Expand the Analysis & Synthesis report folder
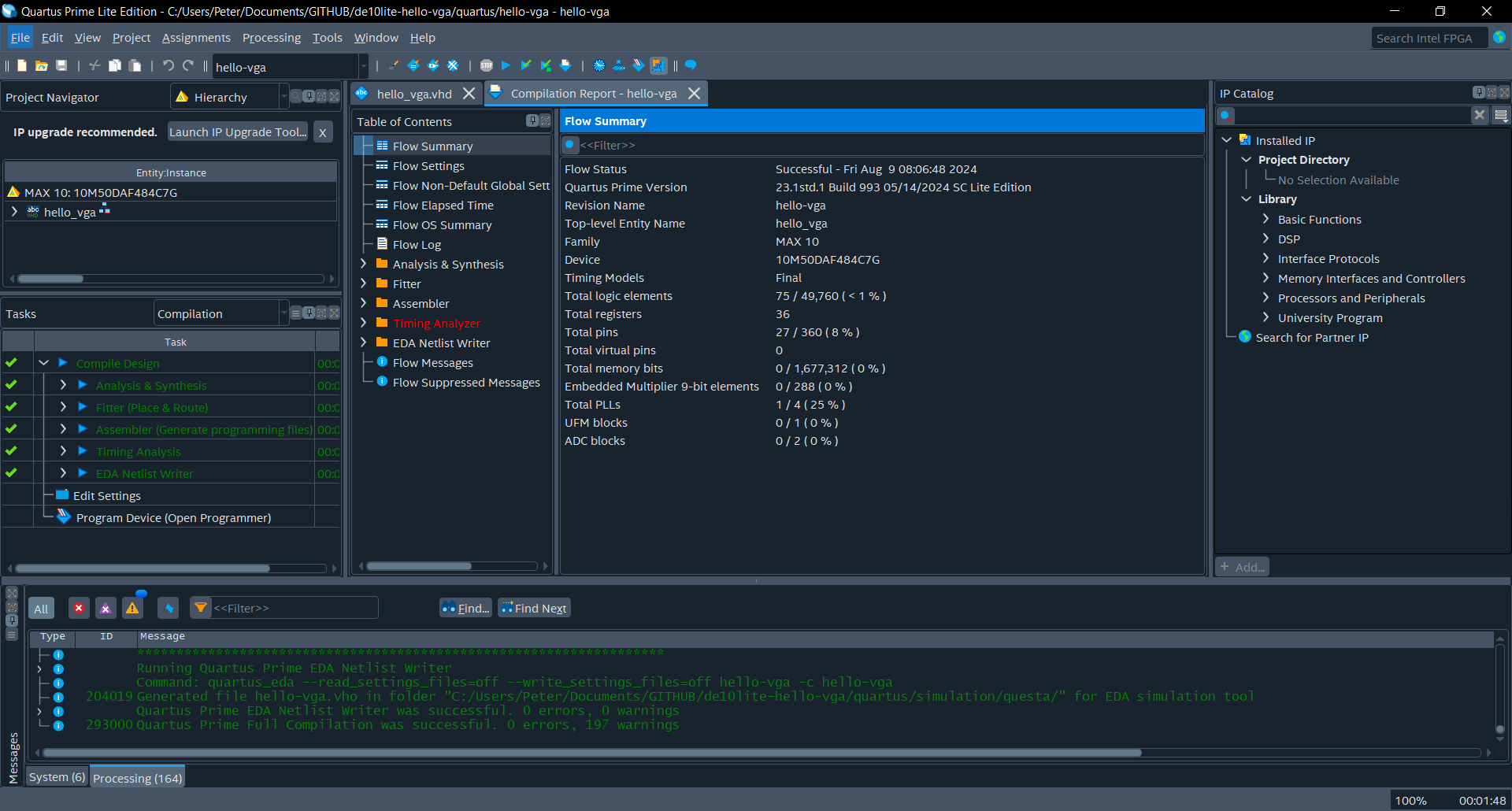The width and height of the screenshot is (1512, 811). (x=363, y=264)
